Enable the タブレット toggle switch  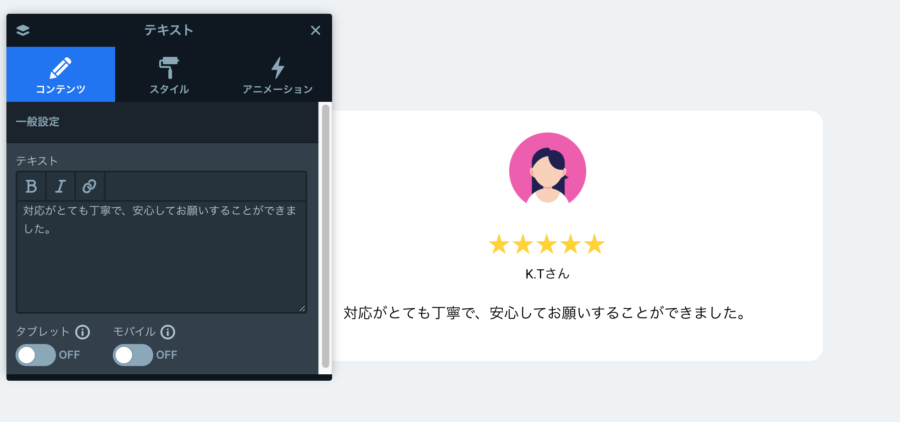pos(36,355)
